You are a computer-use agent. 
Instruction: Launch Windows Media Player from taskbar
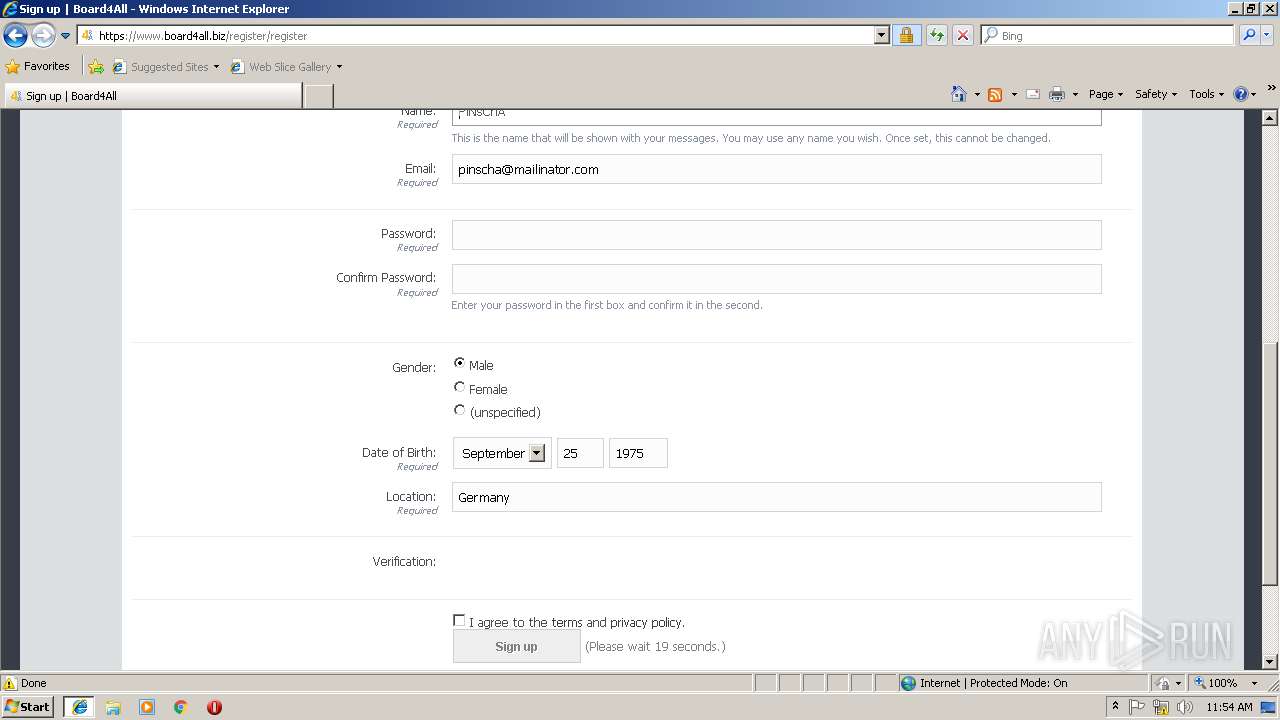pos(147,707)
